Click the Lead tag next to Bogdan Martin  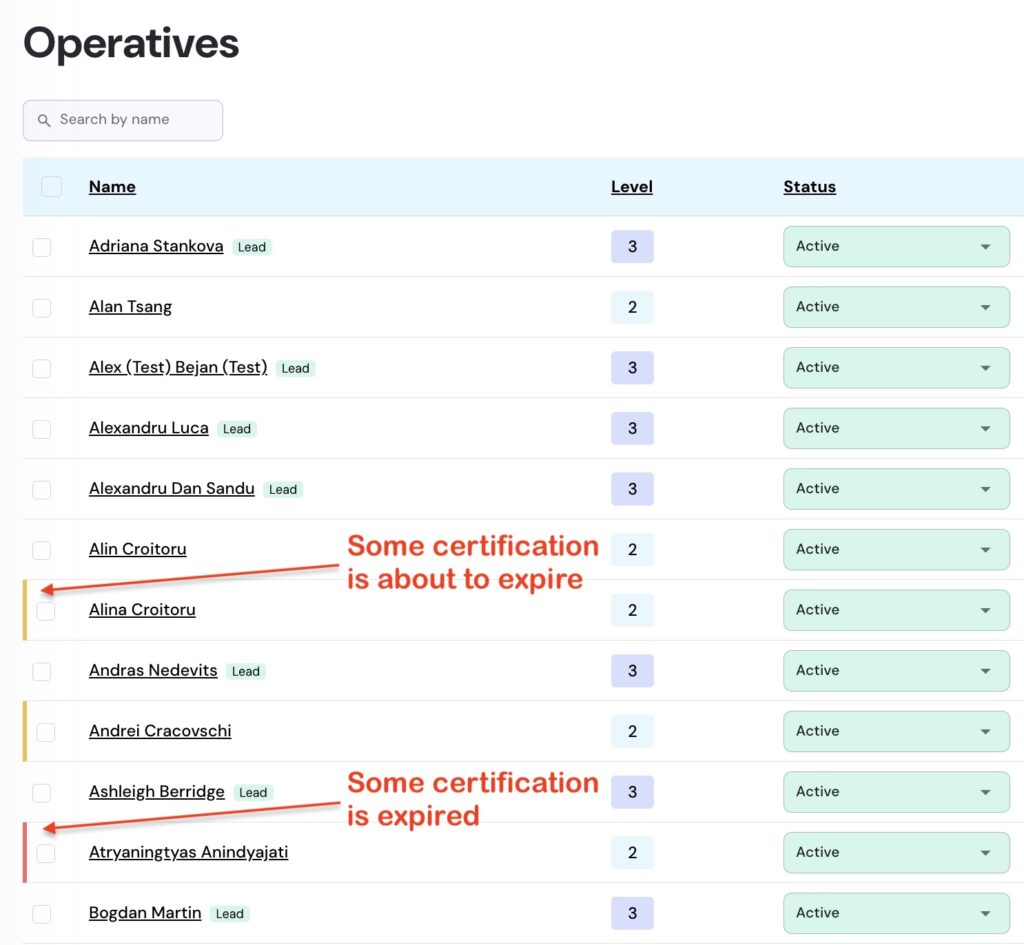tap(230, 914)
